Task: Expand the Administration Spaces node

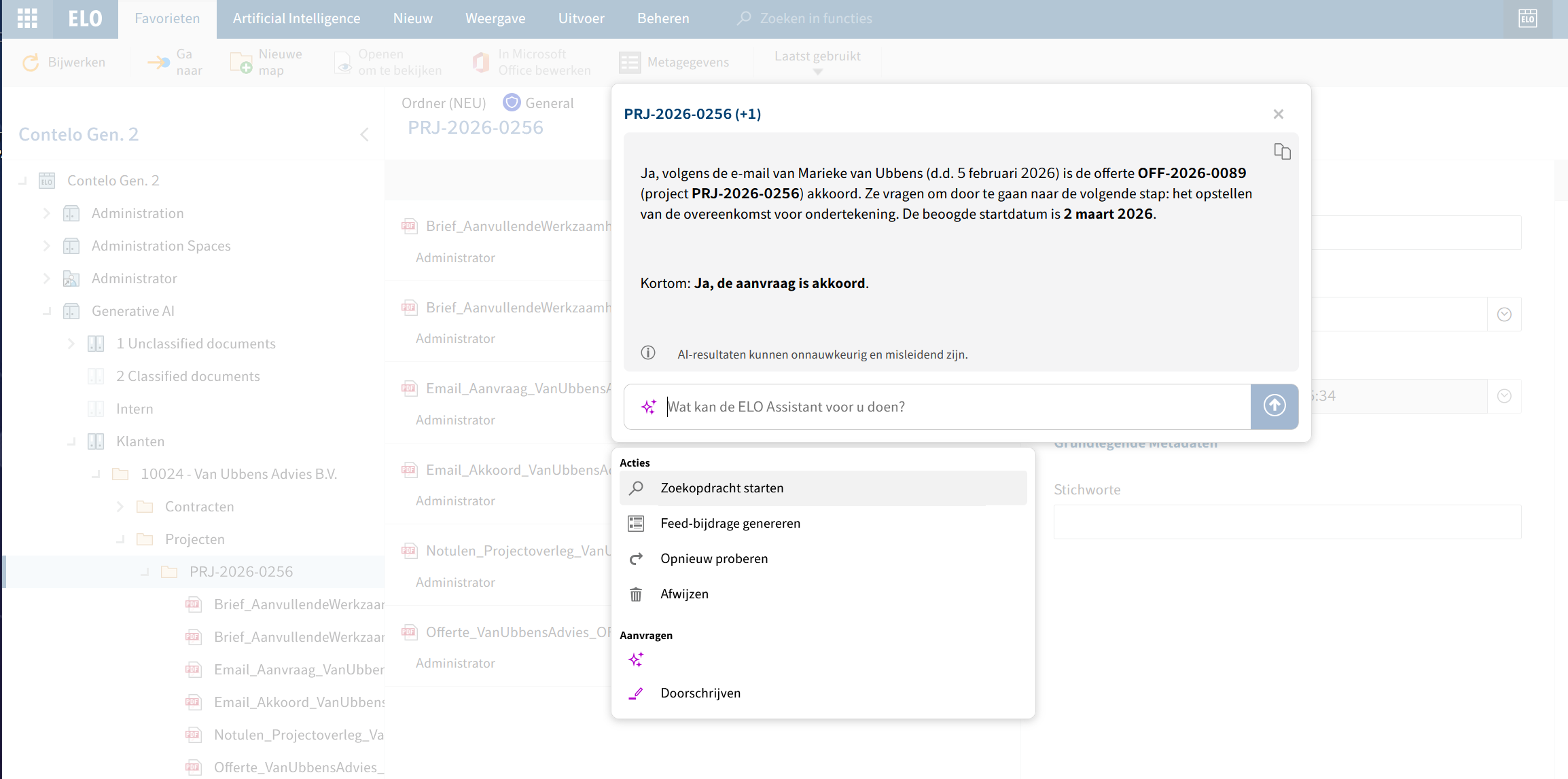Action: pos(46,246)
